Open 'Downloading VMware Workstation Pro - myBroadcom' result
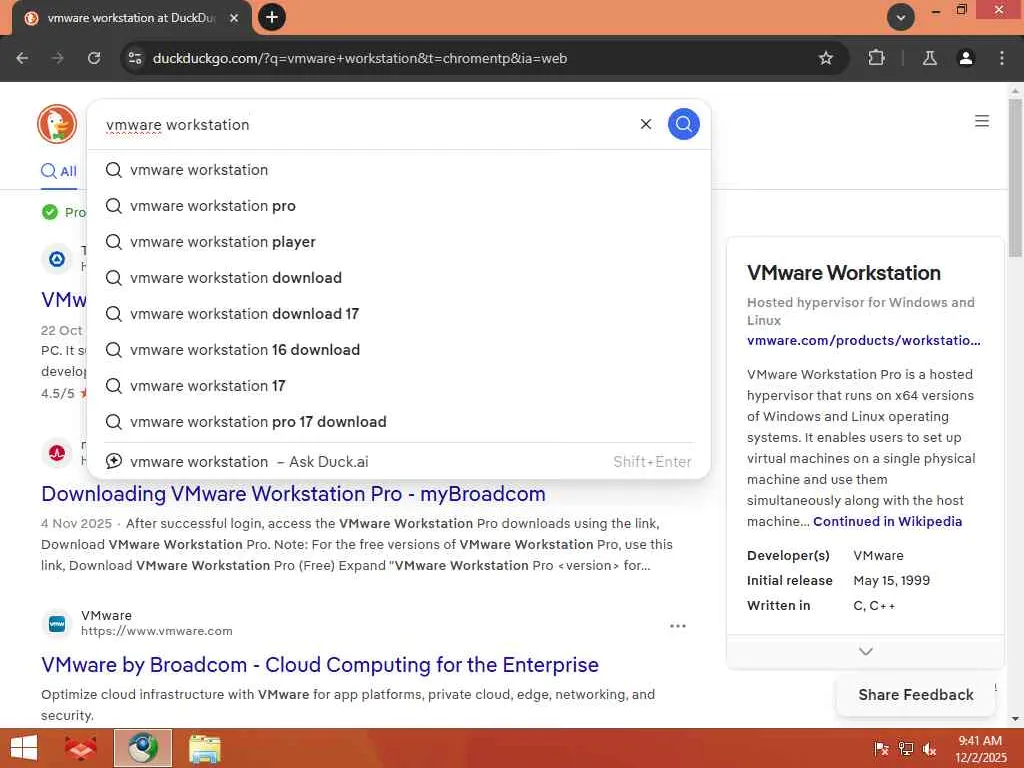1024x768 pixels. click(293, 494)
